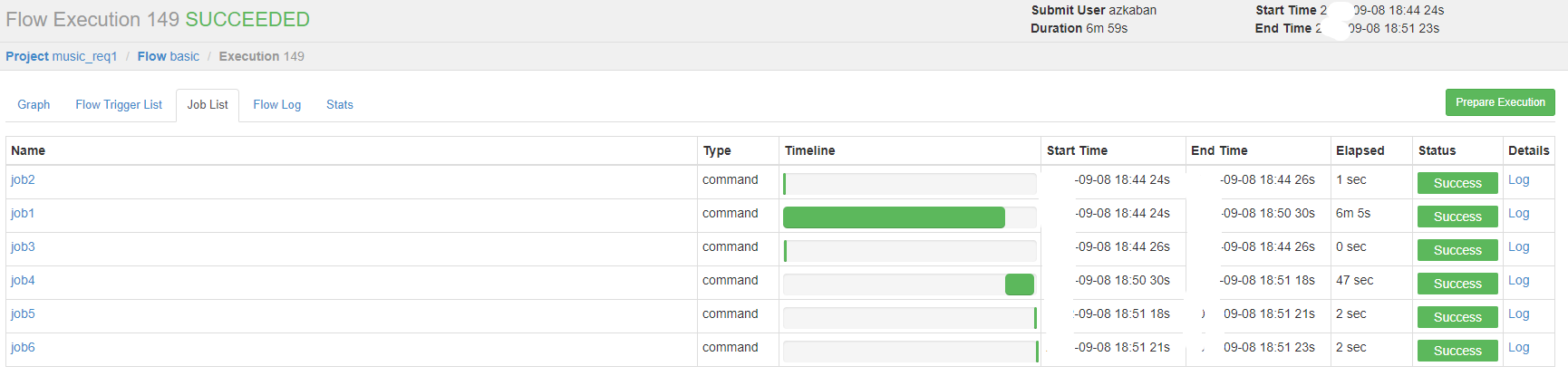Click the Success status badge for job3
This screenshot has width=1568, height=376.
point(1457,250)
